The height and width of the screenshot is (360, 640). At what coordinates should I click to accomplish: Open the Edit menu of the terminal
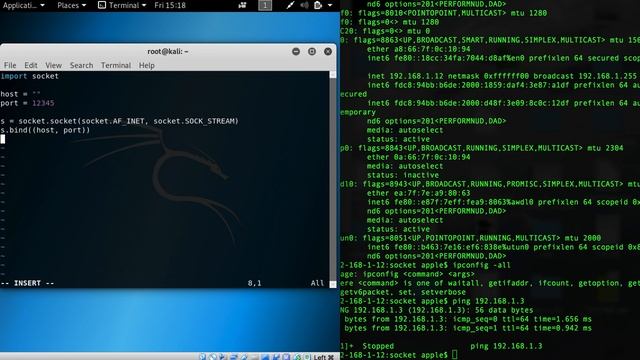[31, 65]
